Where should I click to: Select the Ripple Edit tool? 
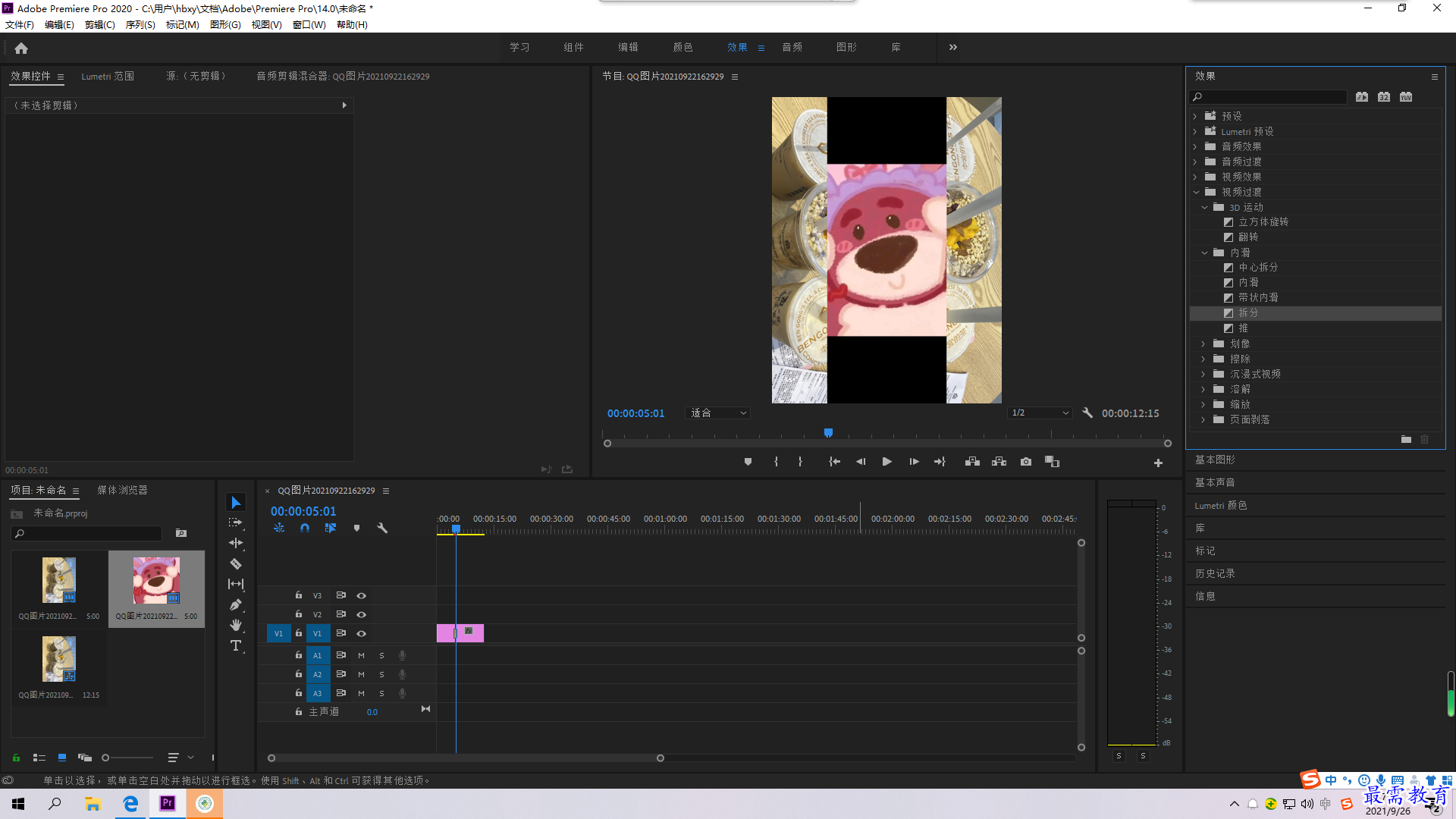point(236,543)
